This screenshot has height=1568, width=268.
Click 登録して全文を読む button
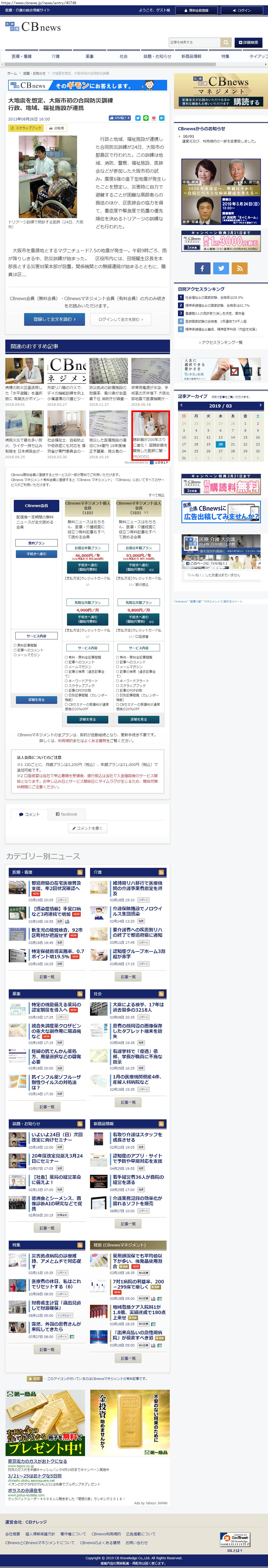(55, 319)
